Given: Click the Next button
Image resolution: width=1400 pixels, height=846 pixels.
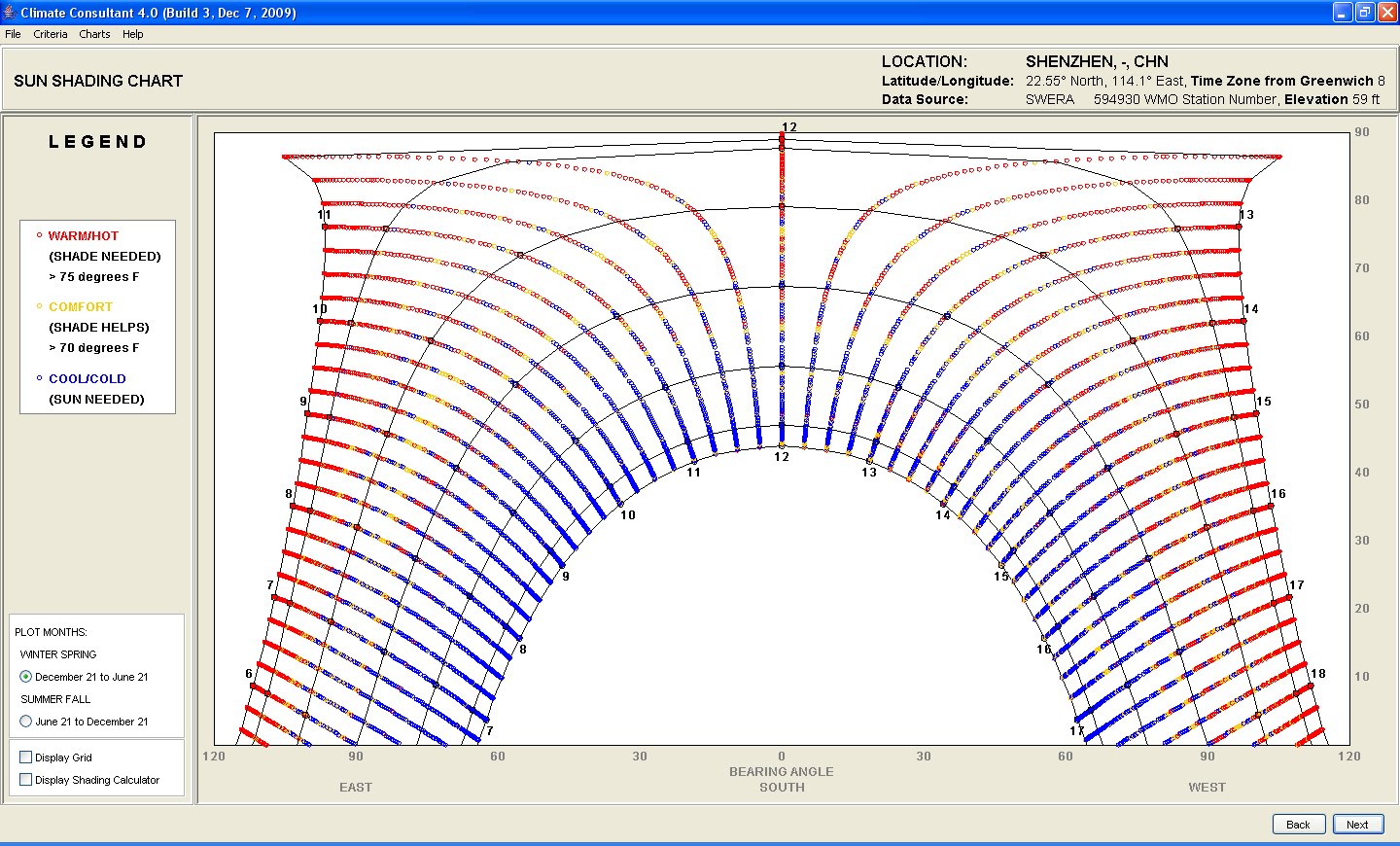Looking at the screenshot, I should 1357,824.
